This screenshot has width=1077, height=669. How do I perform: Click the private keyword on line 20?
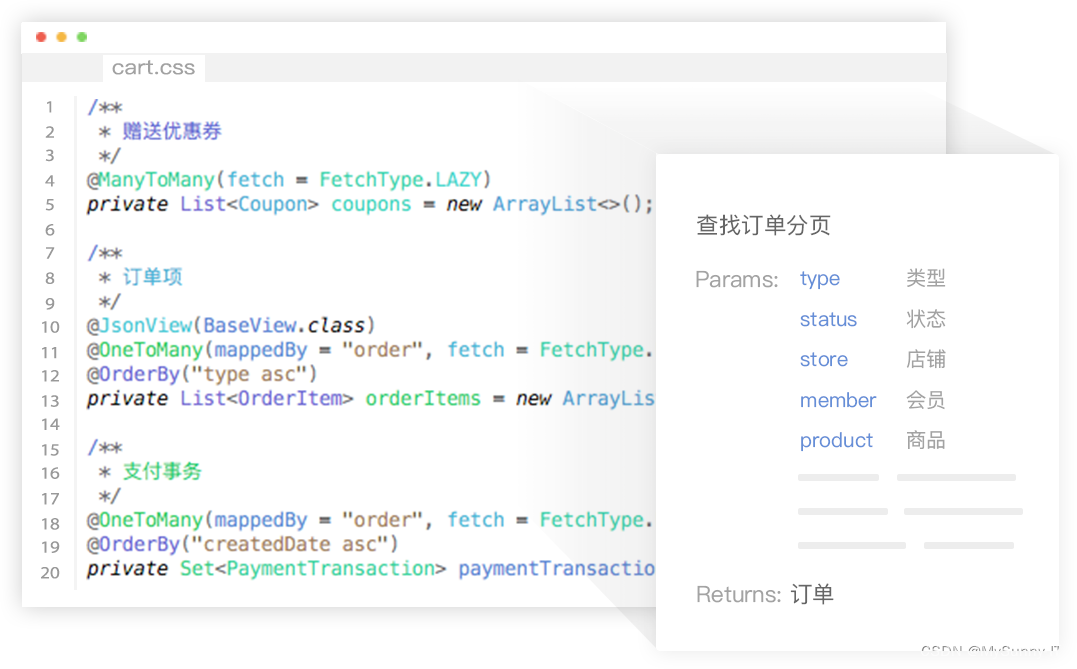pos(127,569)
